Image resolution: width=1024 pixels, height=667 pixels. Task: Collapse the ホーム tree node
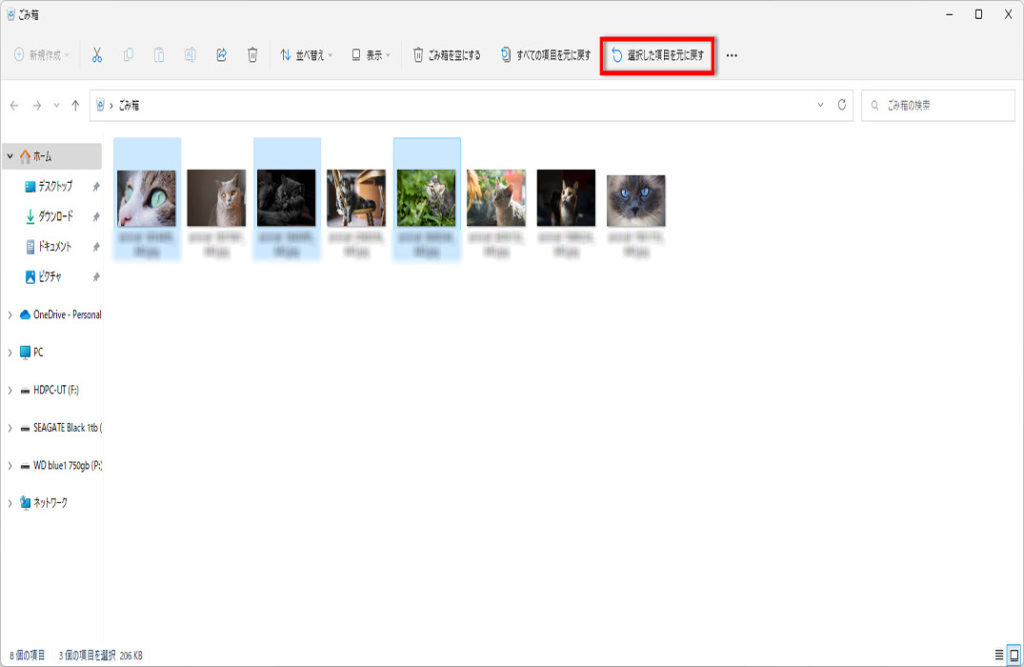click(10, 157)
